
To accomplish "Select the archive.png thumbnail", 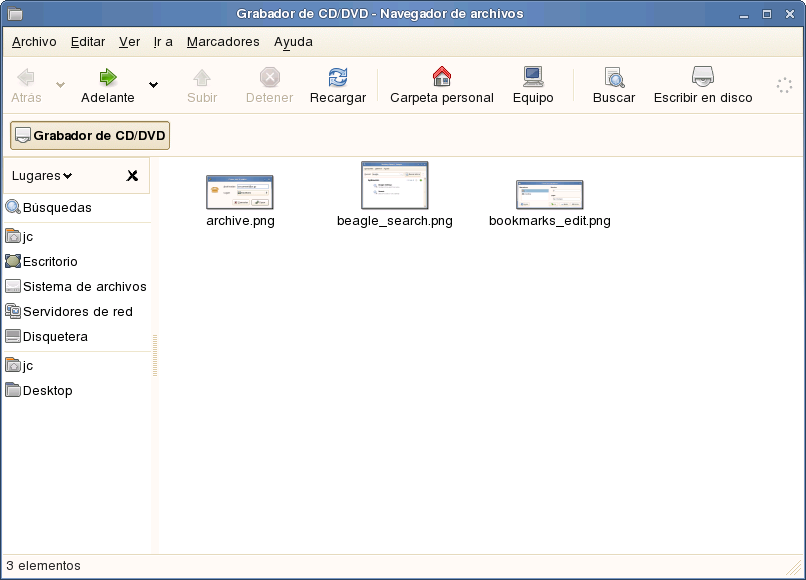I will coord(240,192).
